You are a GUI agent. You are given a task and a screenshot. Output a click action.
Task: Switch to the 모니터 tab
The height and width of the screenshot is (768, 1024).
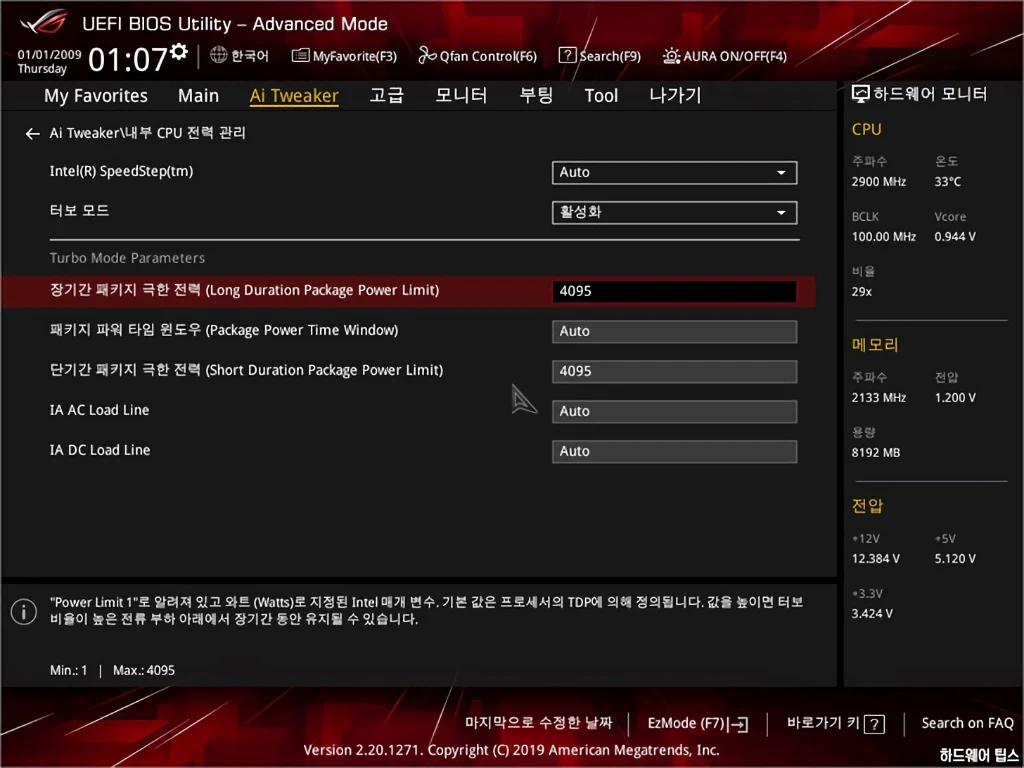(x=461, y=95)
